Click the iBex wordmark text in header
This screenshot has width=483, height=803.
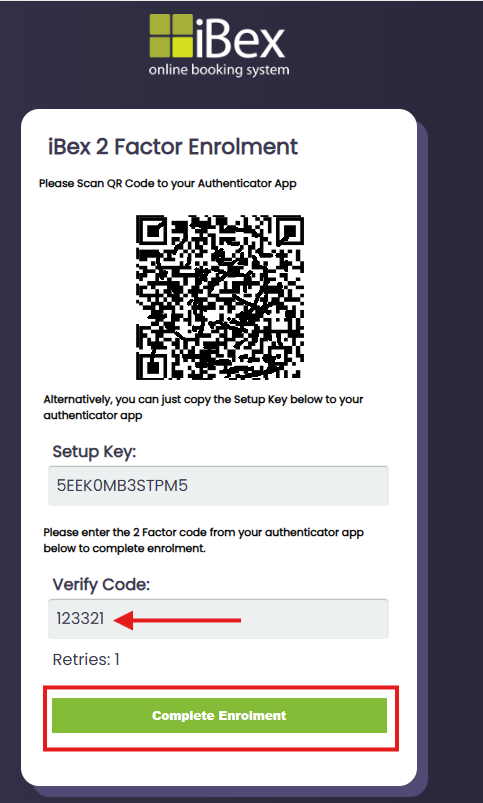(240, 37)
